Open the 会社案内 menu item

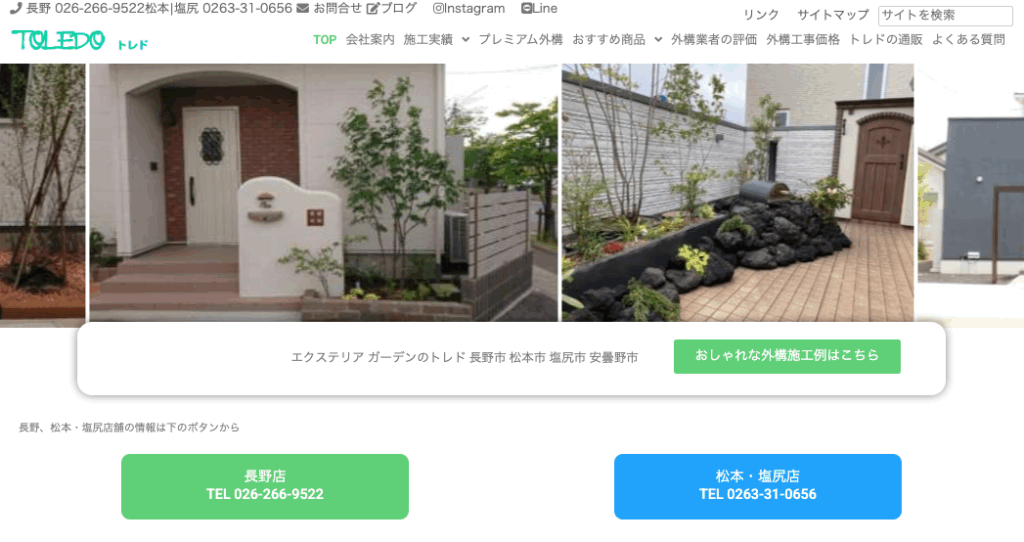pos(370,40)
